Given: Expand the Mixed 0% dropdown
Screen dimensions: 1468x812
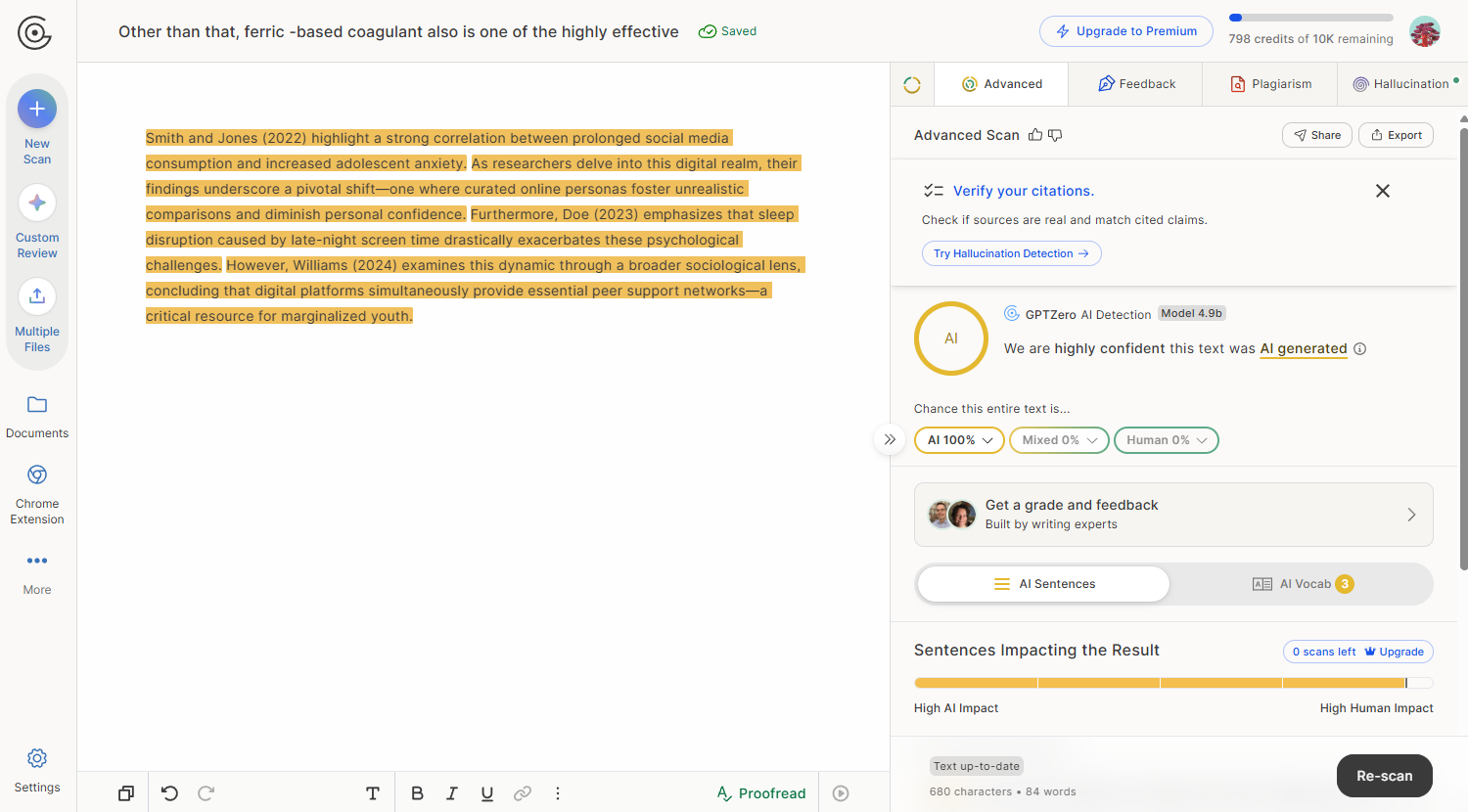Looking at the screenshot, I should click(x=1059, y=440).
